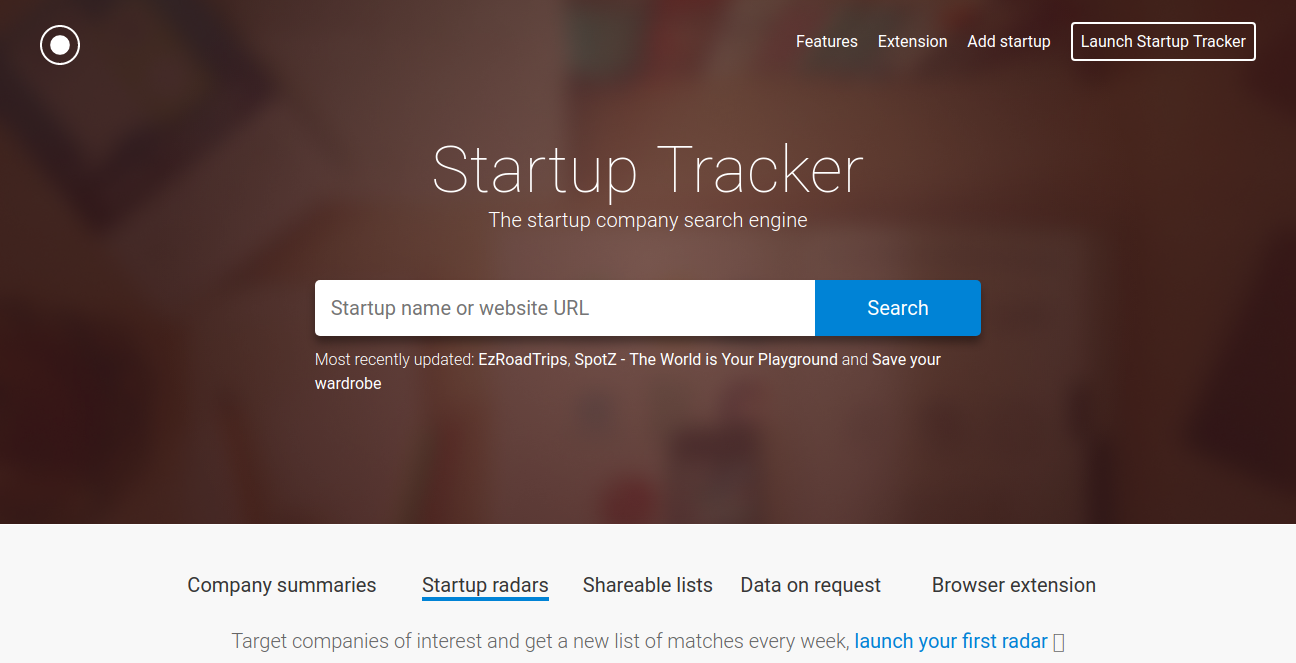Click the Startup Tracker circle logo

[x=60, y=45]
